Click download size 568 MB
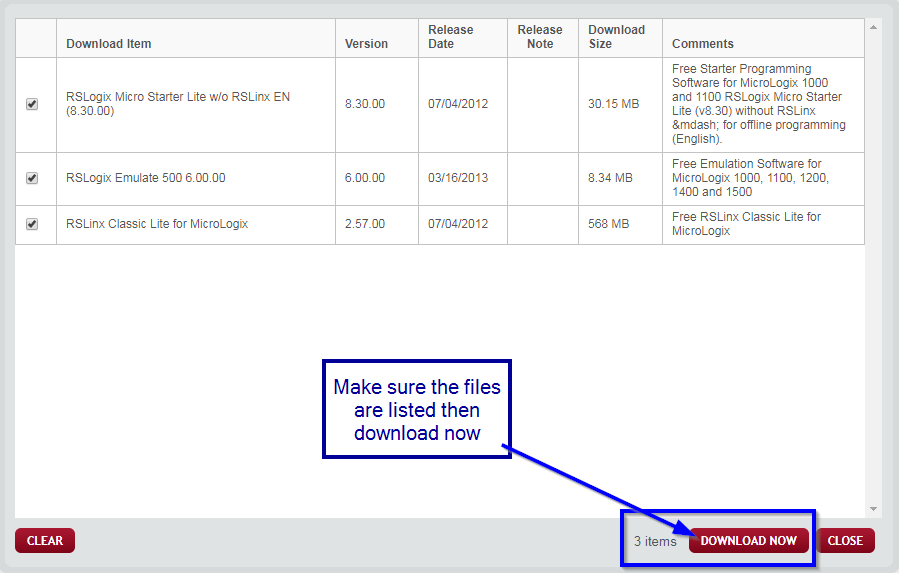 [608, 224]
